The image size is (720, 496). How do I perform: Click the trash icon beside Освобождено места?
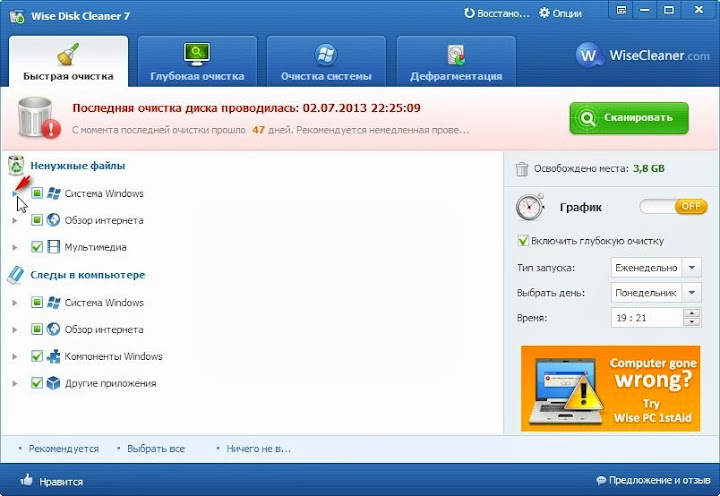coord(522,169)
